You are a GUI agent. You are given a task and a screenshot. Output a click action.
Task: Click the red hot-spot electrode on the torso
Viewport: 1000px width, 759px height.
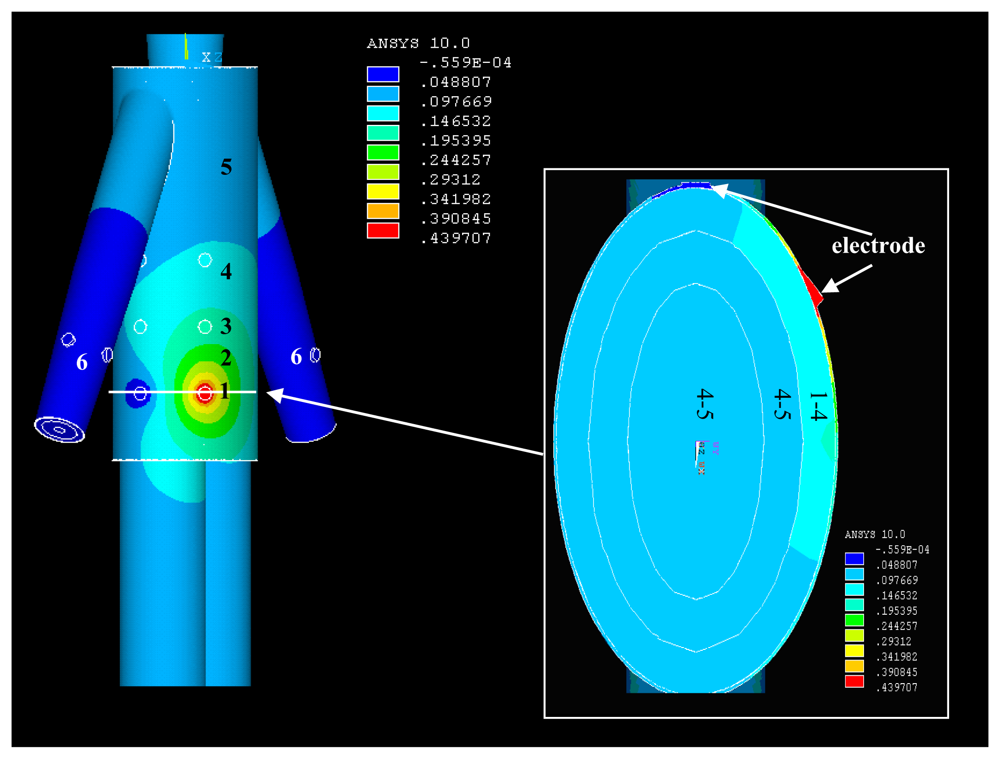(205, 393)
